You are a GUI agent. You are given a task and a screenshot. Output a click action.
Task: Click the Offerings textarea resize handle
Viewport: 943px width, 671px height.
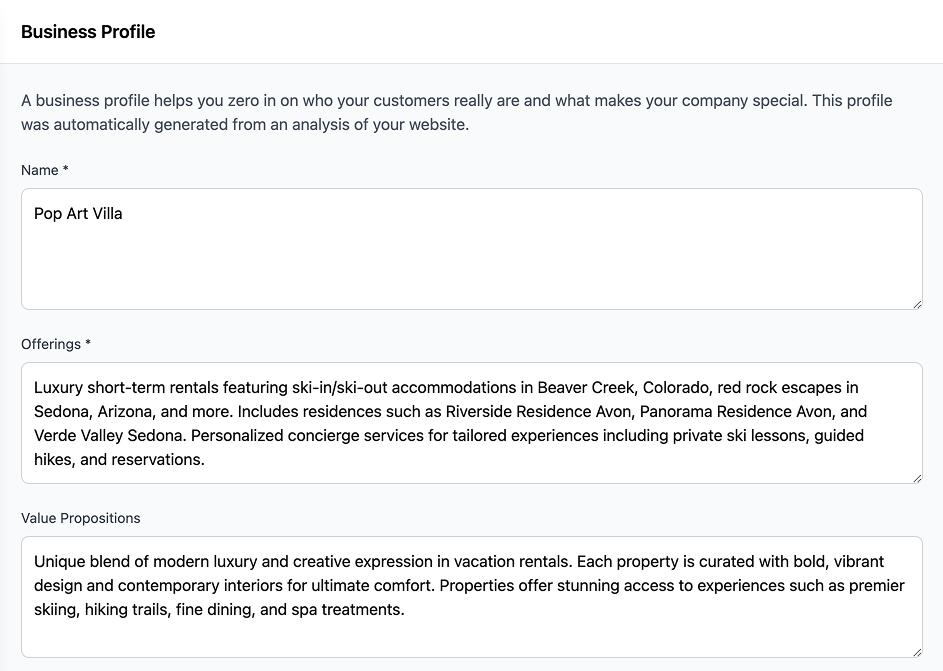(x=916, y=477)
